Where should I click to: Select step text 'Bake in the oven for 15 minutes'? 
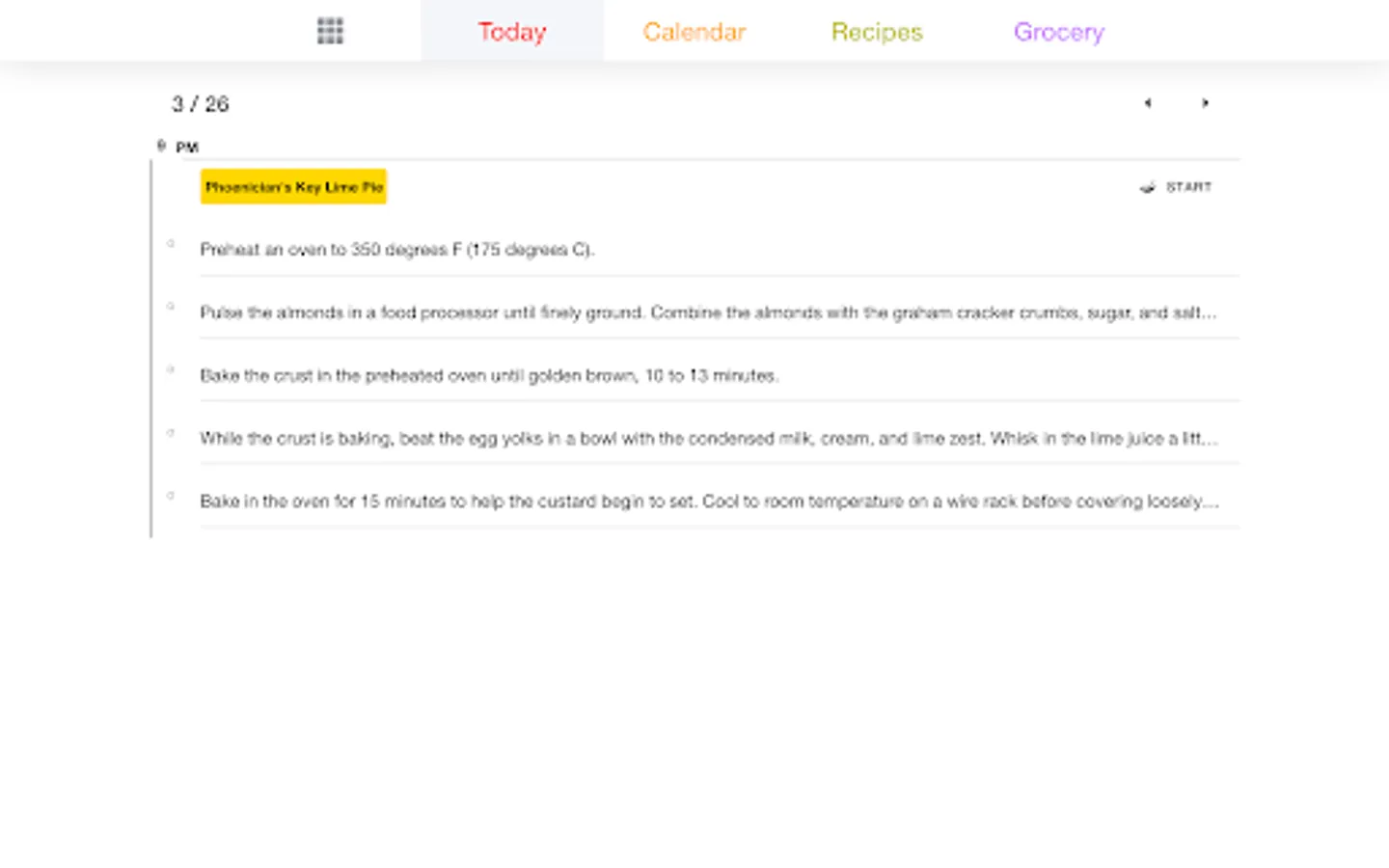click(x=709, y=502)
